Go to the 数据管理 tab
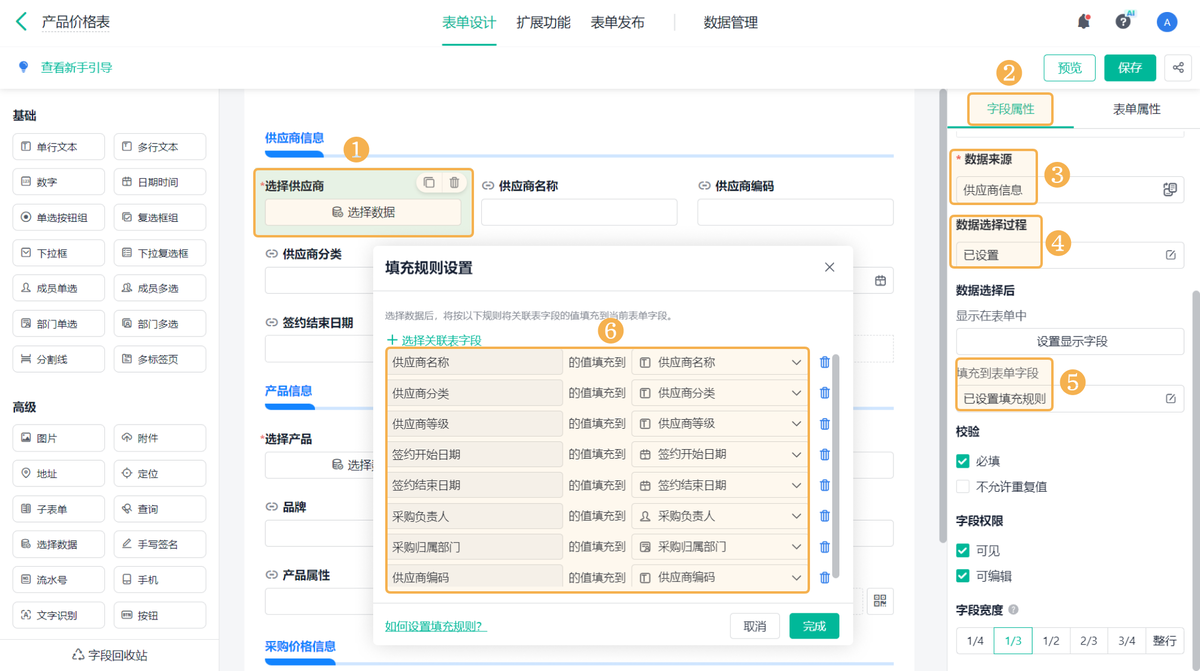Image resolution: width=1200 pixels, height=671 pixels. 730,22
